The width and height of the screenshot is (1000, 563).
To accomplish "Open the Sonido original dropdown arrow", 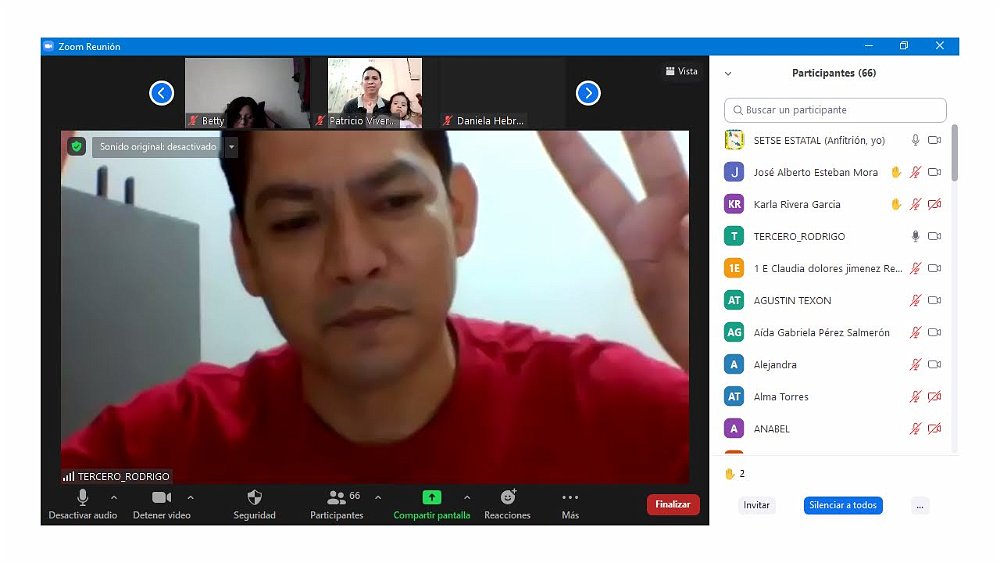I will click(231, 147).
